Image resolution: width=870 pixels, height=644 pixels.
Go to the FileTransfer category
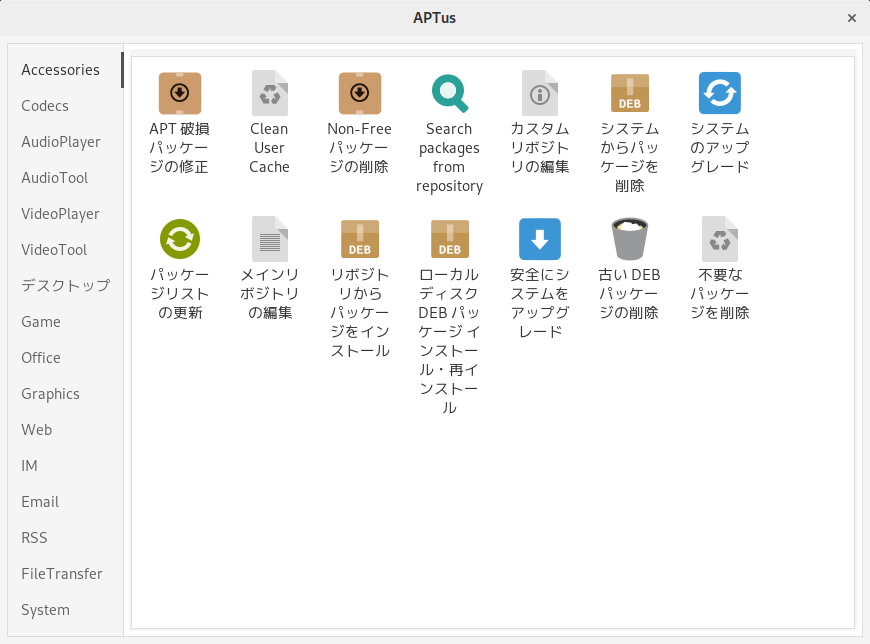pos(65,574)
